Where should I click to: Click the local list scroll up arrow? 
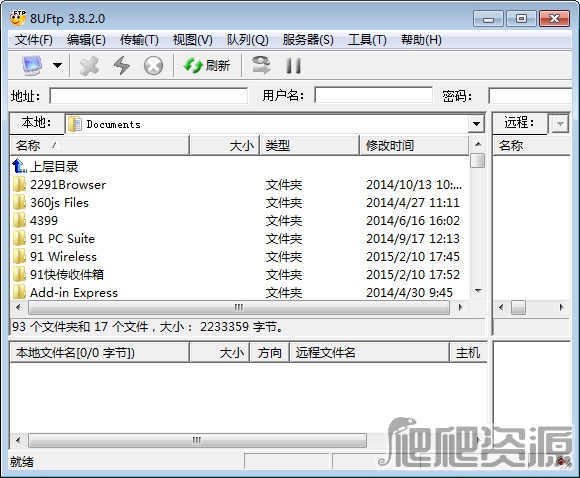[478, 144]
